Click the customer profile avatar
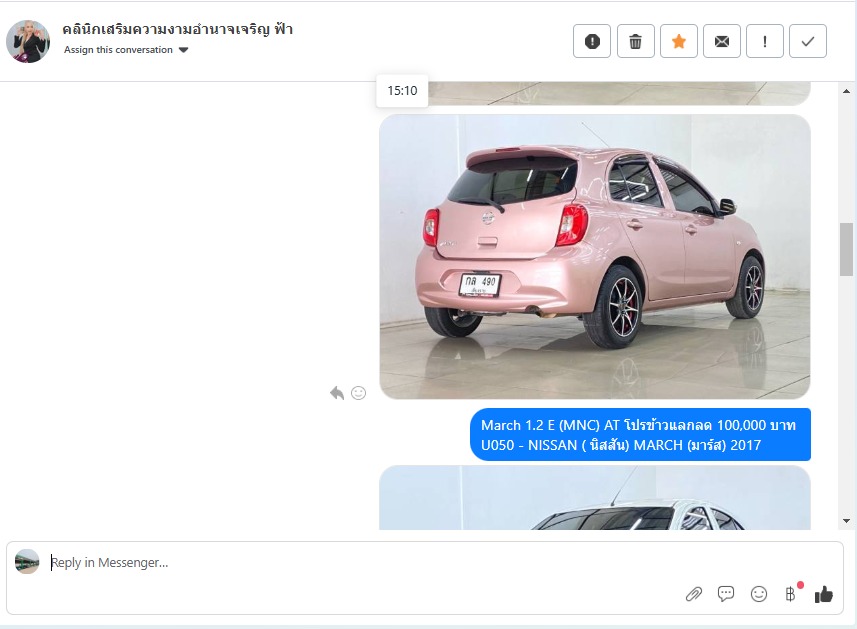 pos(28,41)
